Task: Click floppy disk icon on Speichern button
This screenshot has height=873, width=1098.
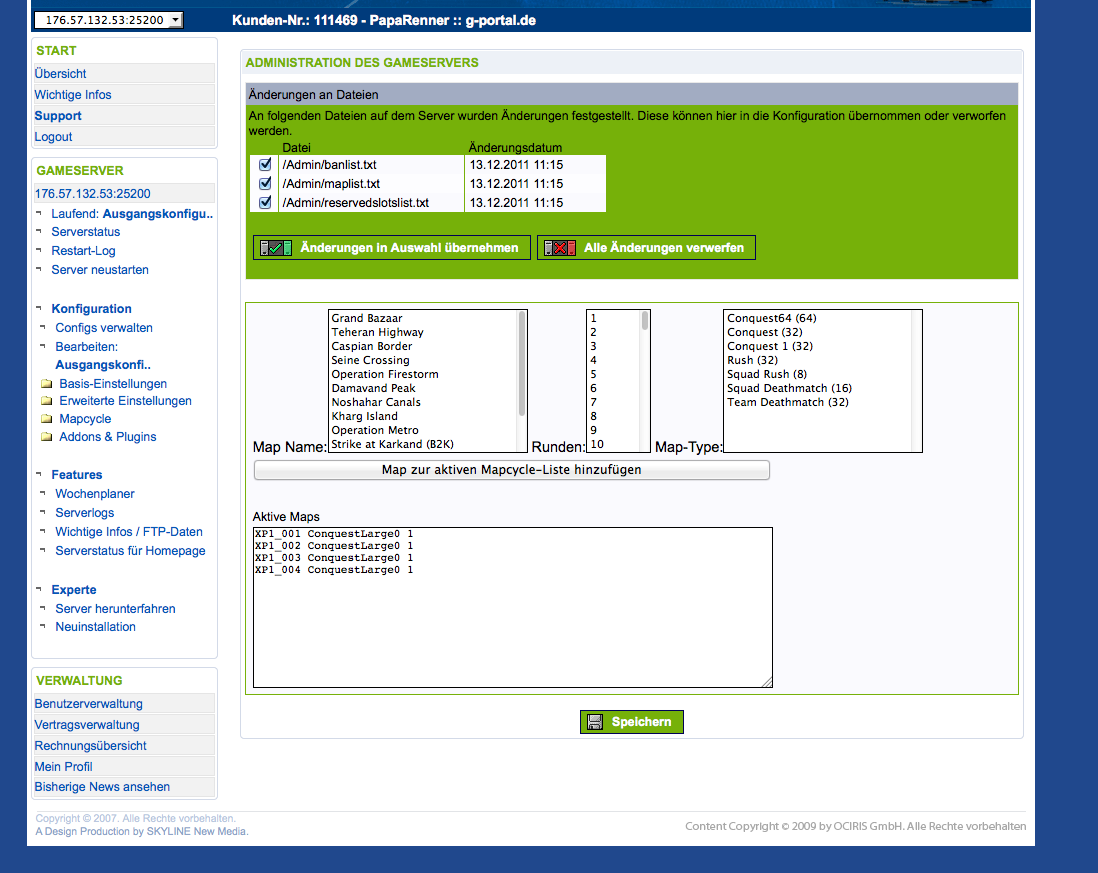Action: (x=595, y=722)
